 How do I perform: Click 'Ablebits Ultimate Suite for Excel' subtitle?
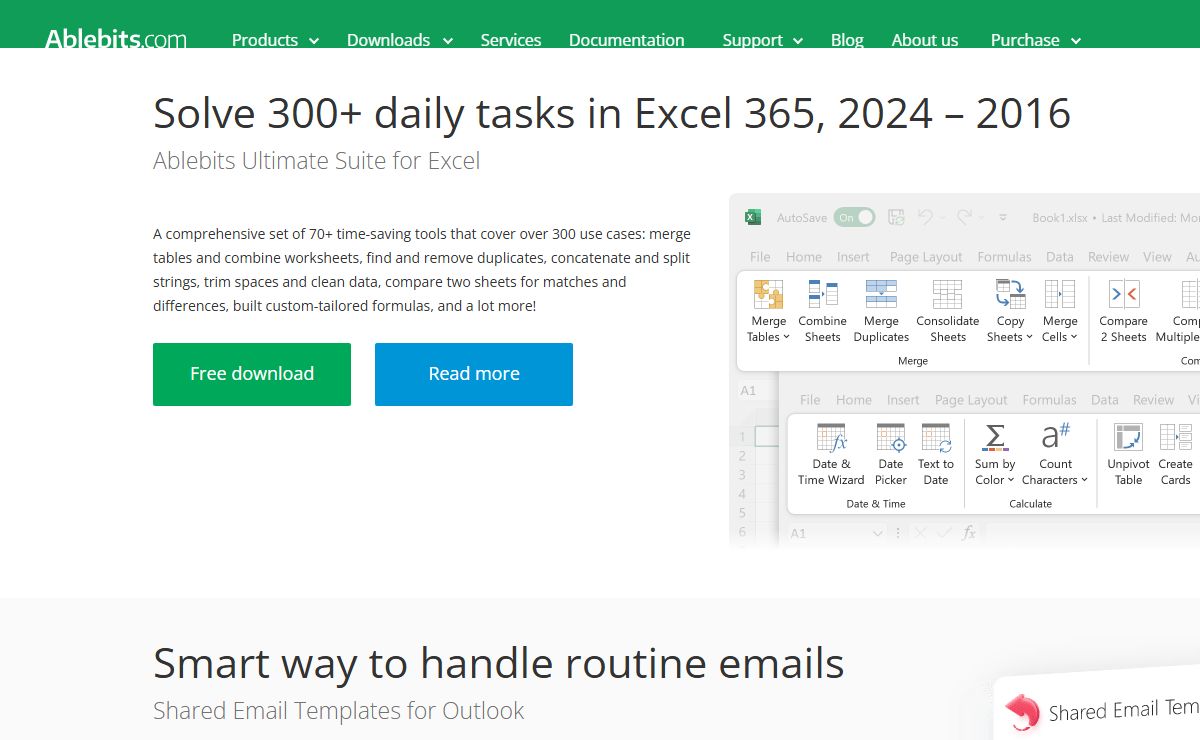click(317, 161)
